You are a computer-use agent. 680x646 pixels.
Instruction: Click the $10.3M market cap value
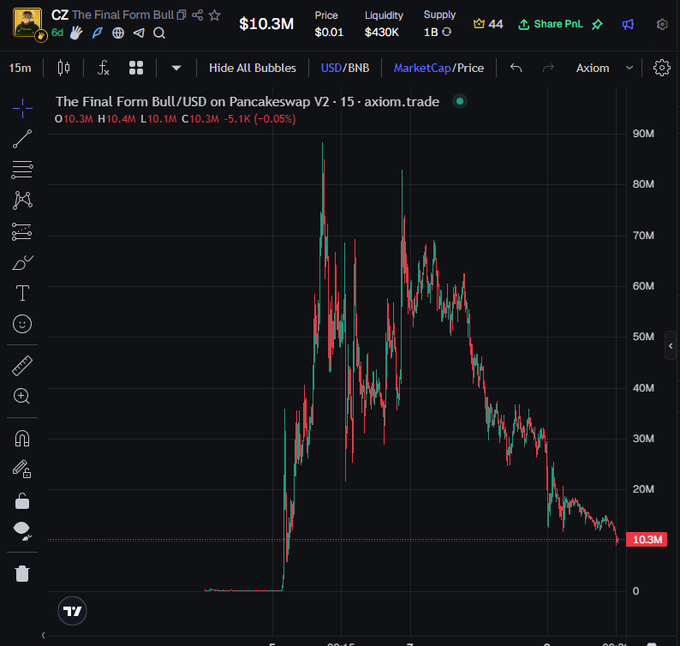click(x=266, y=24)
